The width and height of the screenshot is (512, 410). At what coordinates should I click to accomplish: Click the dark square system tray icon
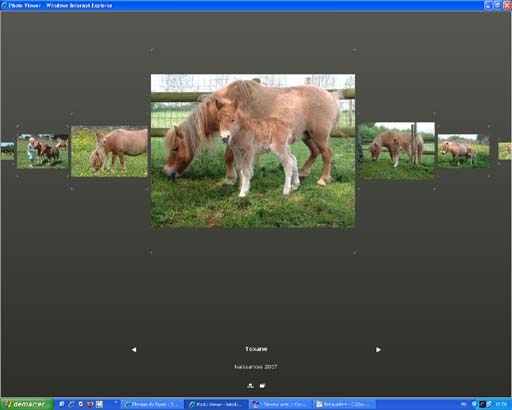coord(482,404)
